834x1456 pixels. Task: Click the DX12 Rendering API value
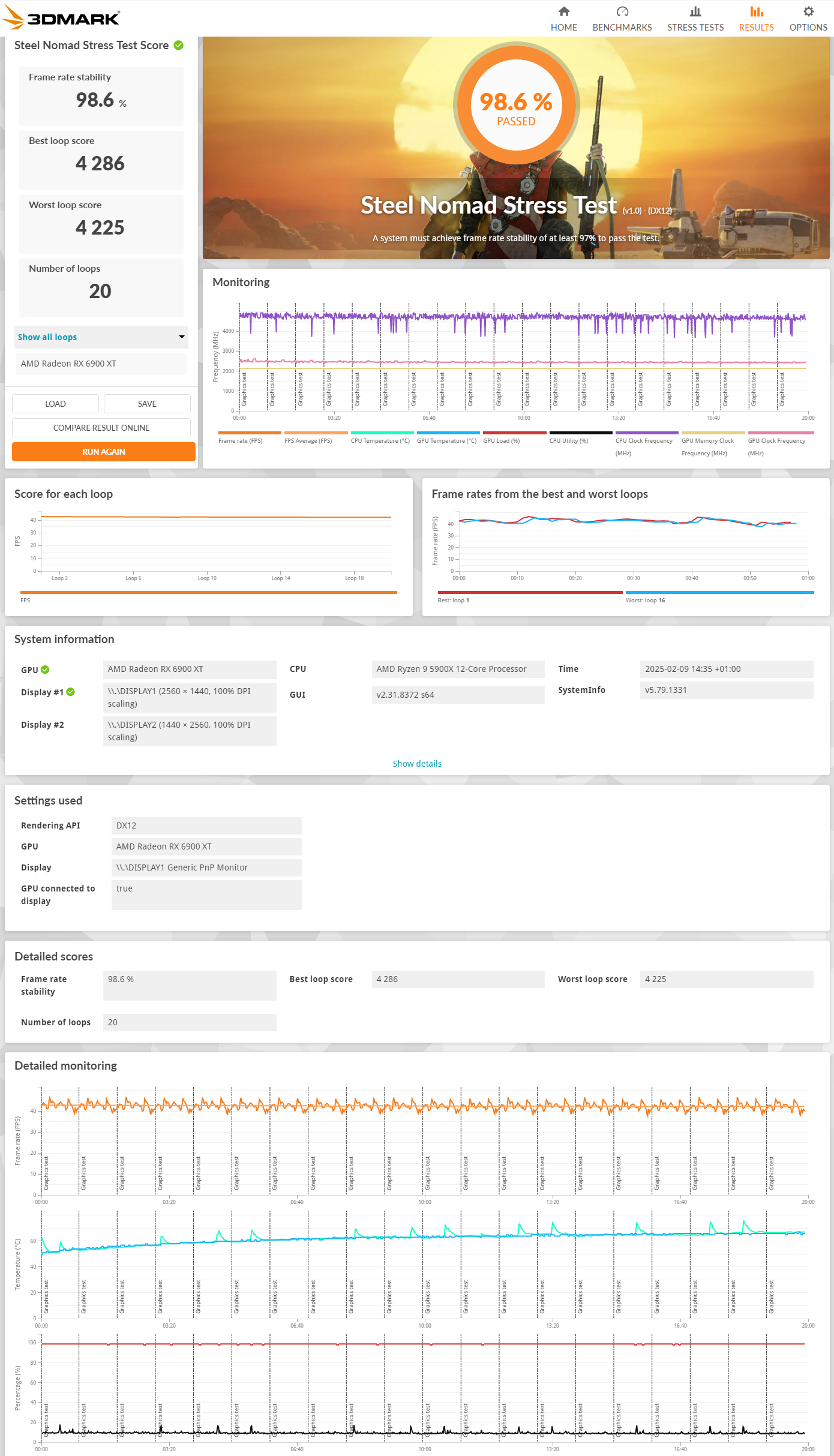point(206,825)
